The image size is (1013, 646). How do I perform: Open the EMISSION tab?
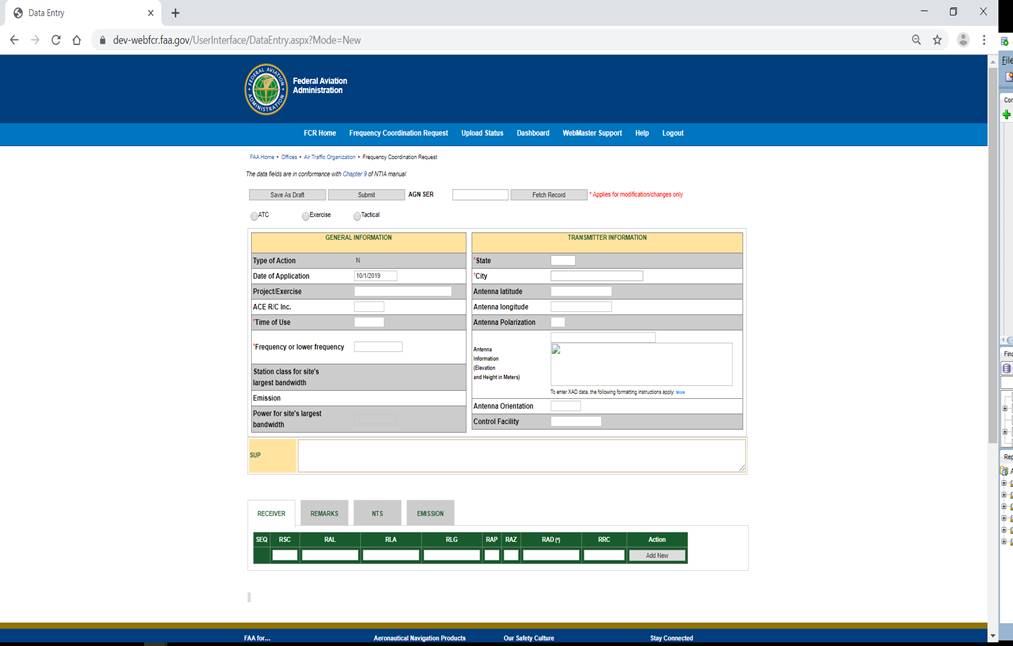pyautogui.click(x=430, y=513)
